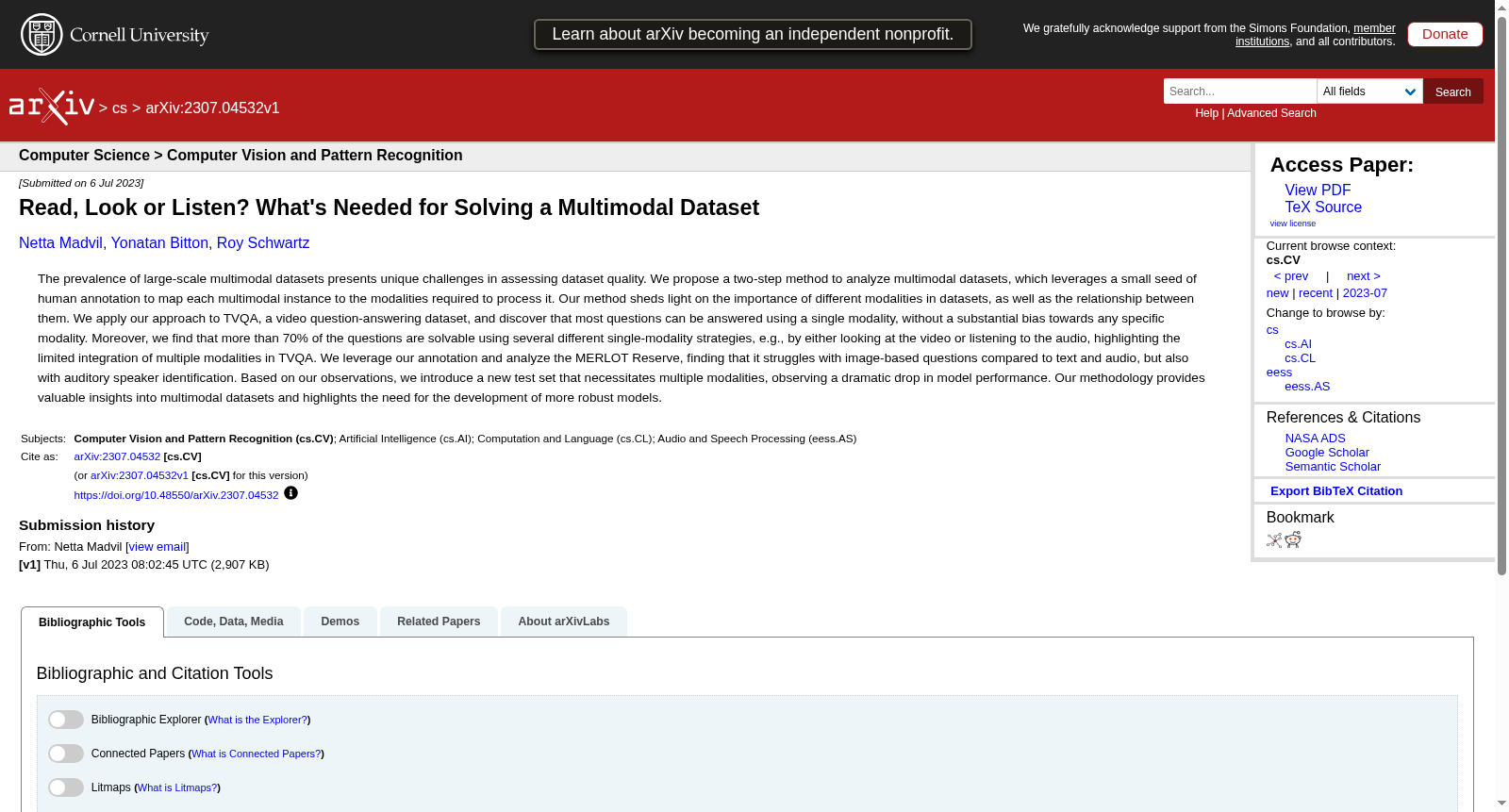Open Help link under search
Image resolution: width=1509 pixels, height=812 pixels.
coord(1206,113)
